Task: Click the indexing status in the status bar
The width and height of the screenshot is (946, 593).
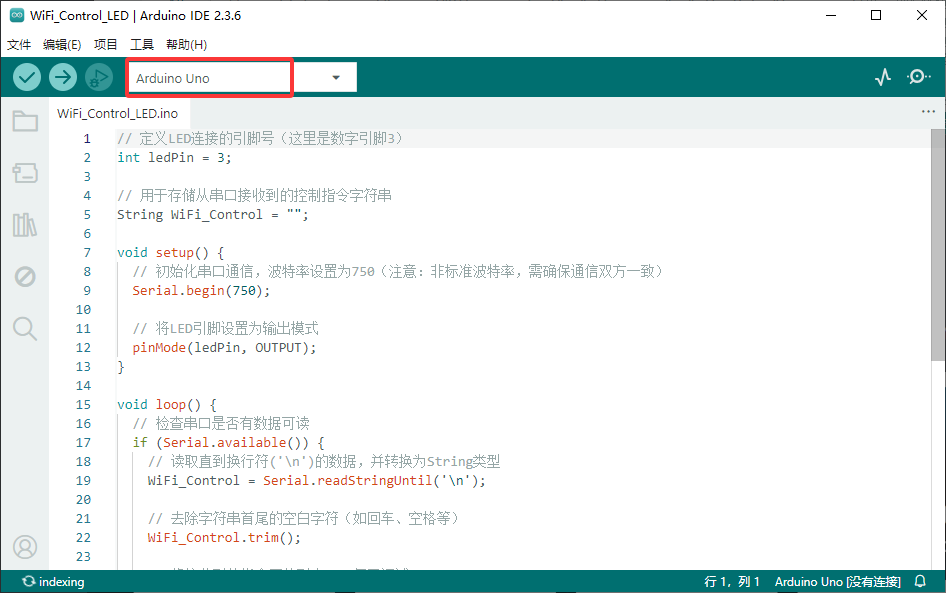Action: point(54,582)
